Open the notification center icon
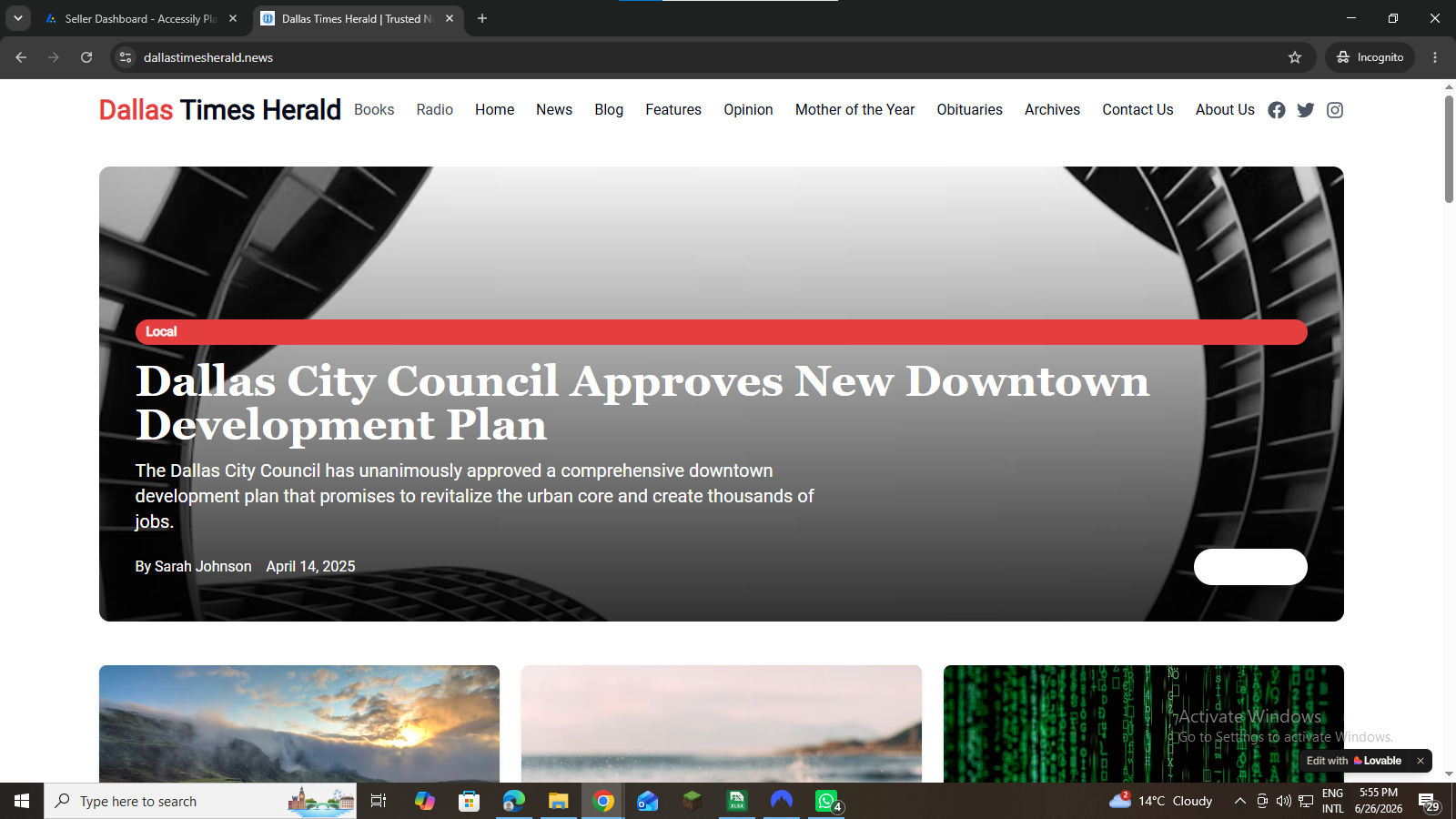 (x=1429, y=801)
